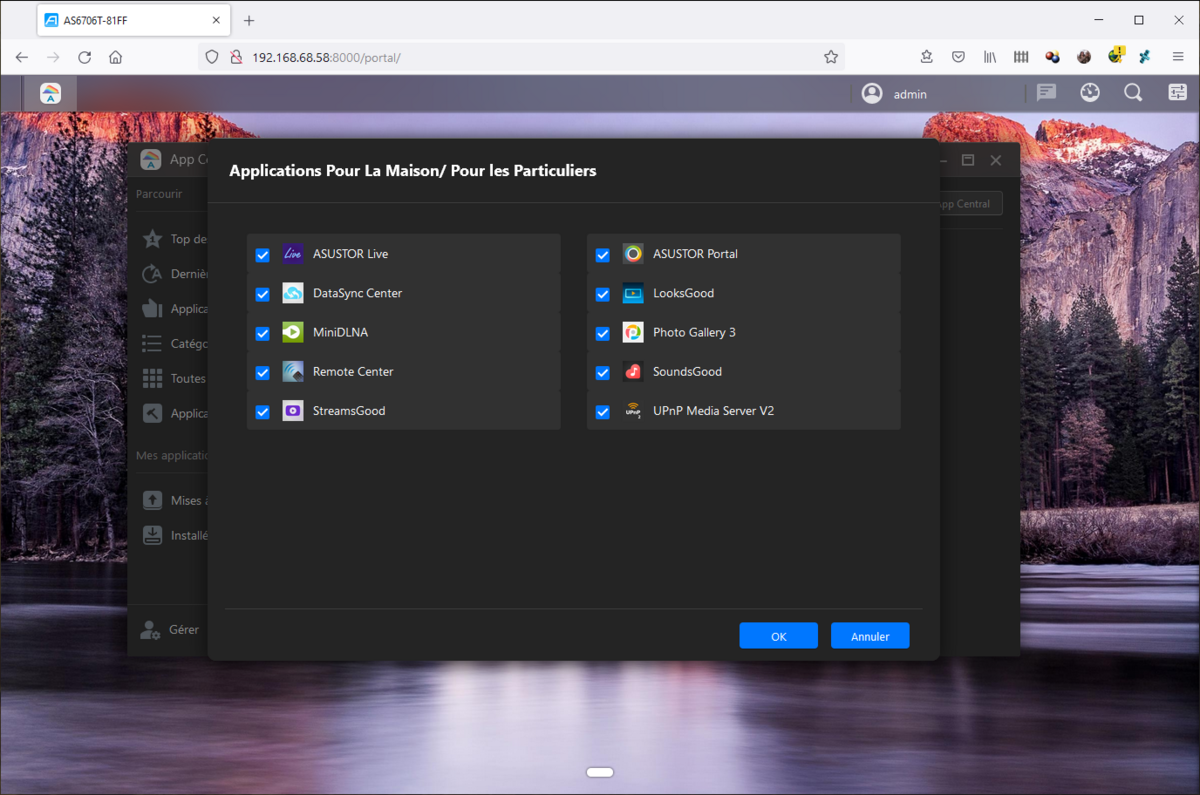This screenshot has height=795, width=1200.
Task: Open the ADM messages icon in top bar
Action: [1047, 93]
